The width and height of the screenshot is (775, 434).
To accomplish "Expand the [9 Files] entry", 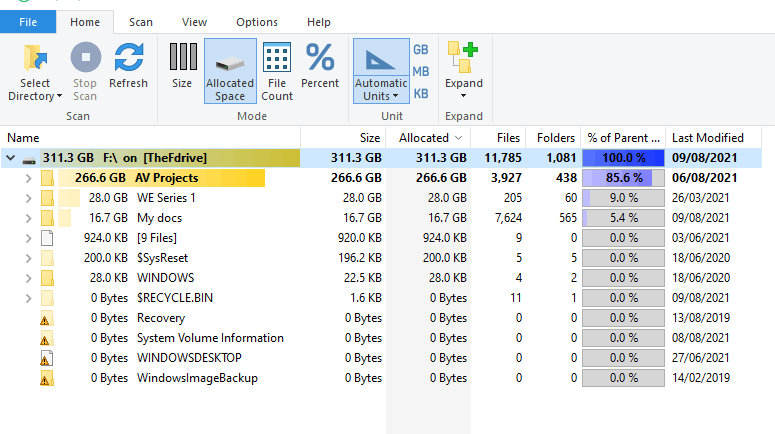I will [x=29, y=238].
